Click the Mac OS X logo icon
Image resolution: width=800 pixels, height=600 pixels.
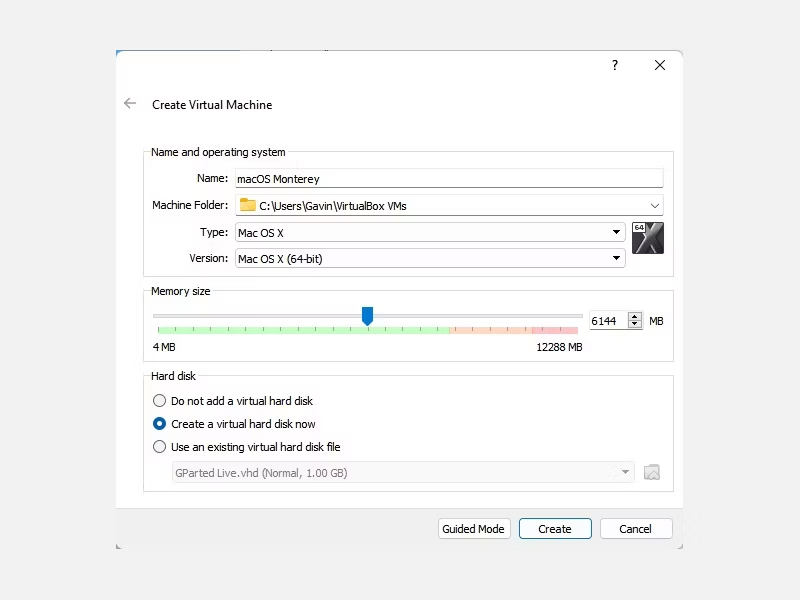(648, 238)
